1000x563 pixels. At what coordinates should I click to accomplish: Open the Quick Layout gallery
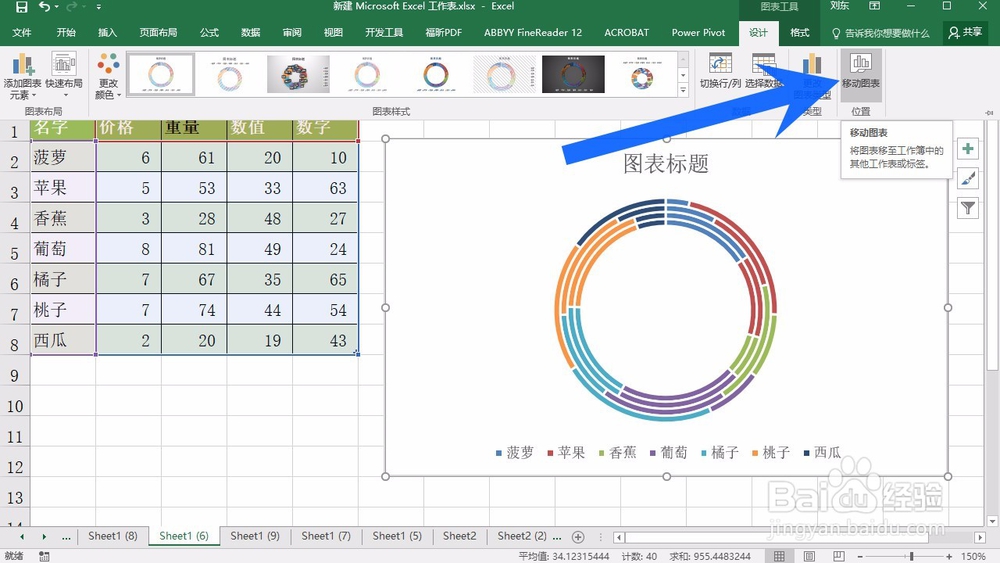(64, 76)
